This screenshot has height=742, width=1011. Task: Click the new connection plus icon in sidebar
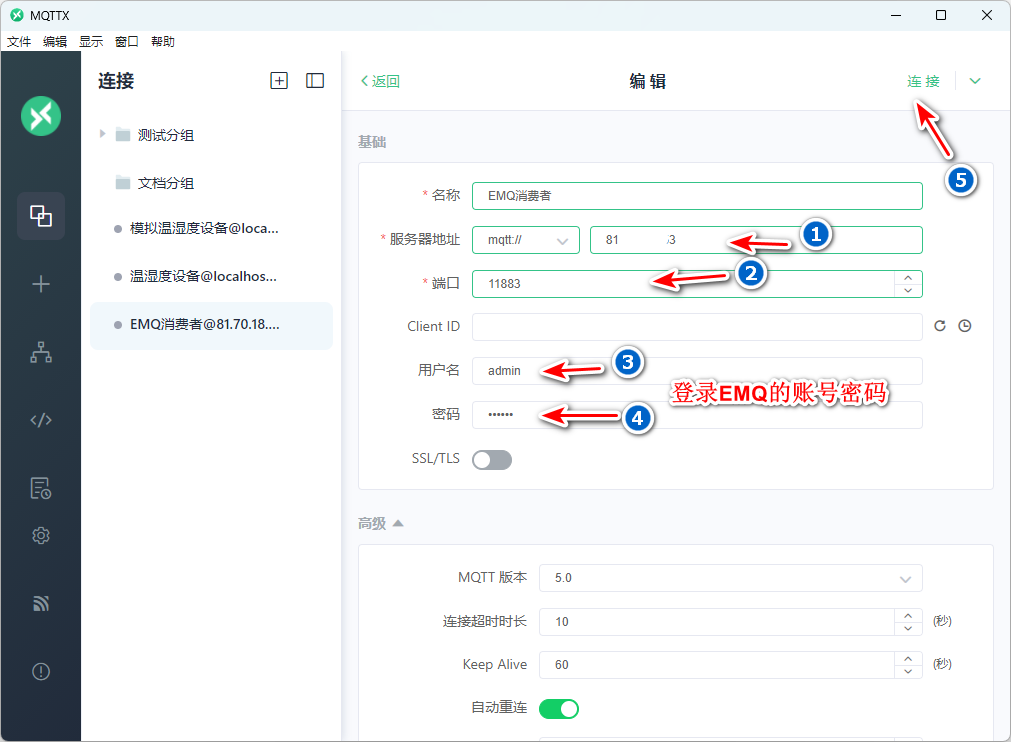pos(41,284)
